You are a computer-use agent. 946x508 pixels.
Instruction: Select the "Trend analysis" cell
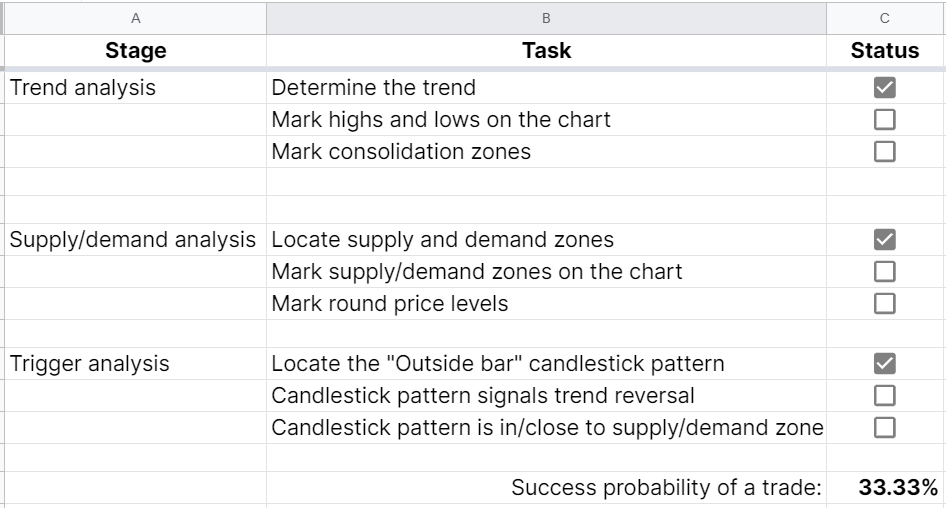(83, 88)
